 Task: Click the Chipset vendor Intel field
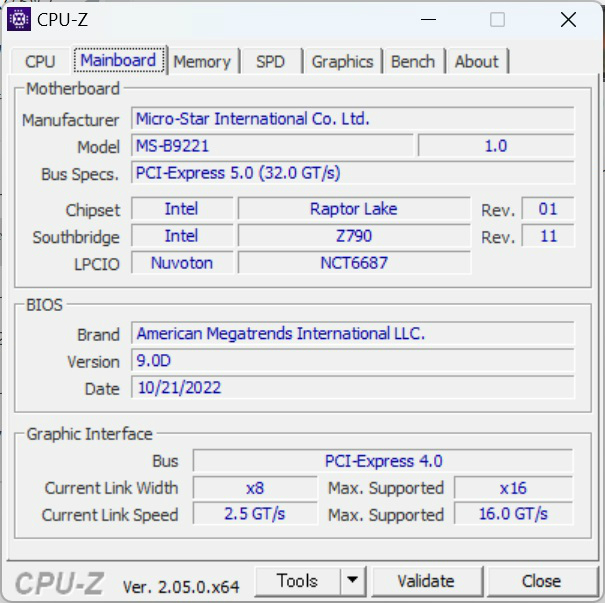[182, 209]
